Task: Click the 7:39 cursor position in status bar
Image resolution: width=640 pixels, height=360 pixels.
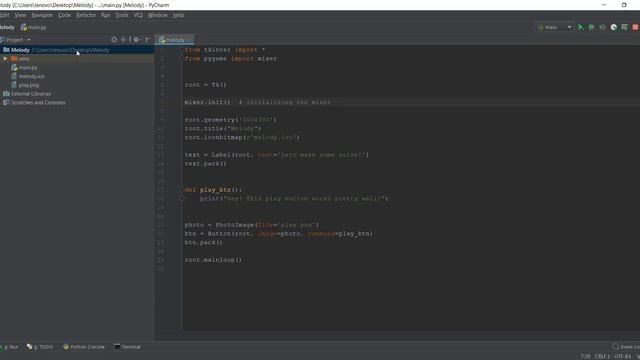Action: point(585,356)
